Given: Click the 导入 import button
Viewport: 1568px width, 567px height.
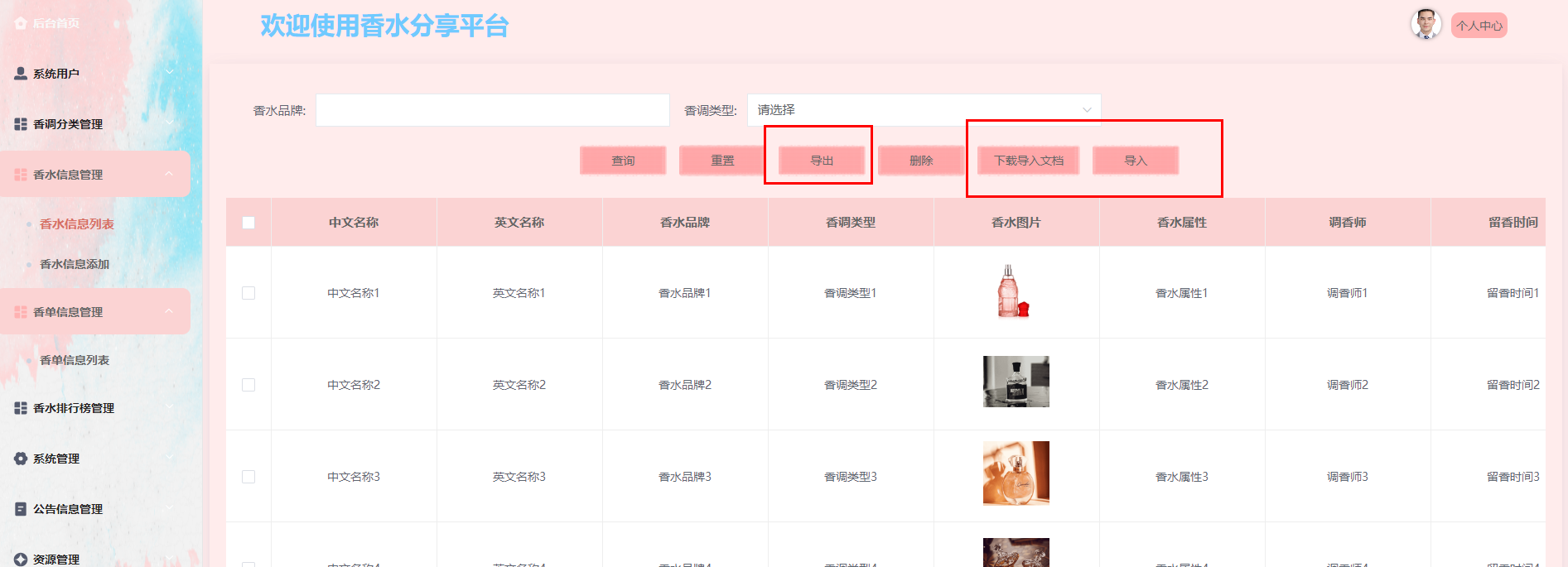Looking at the screenshot, I should pos(1136,161).
